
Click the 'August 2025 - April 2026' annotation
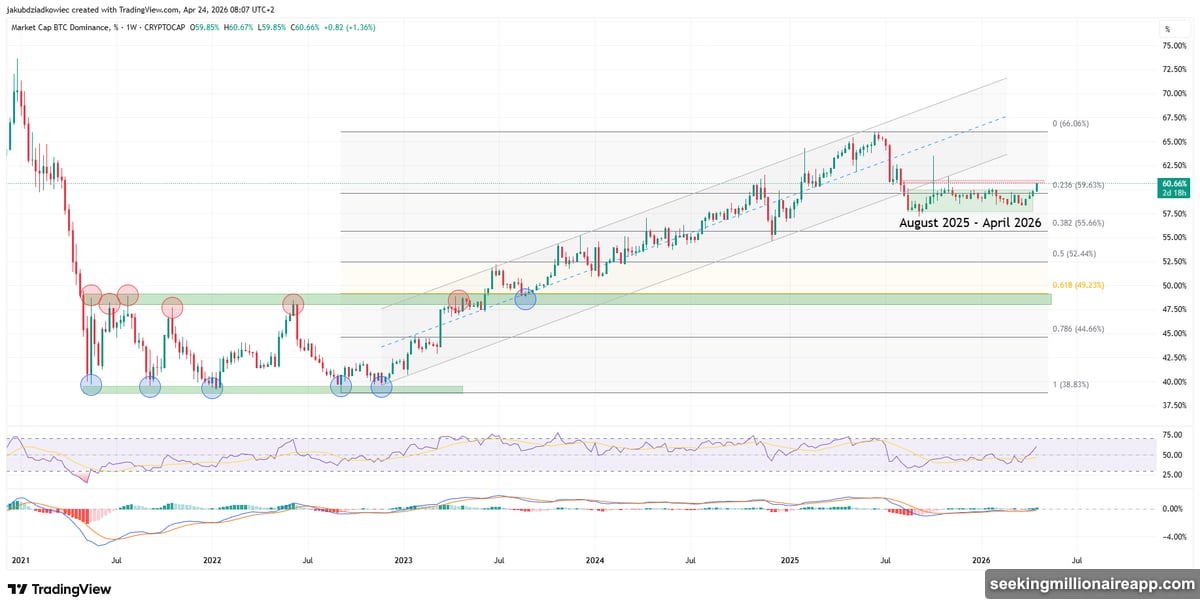click(971, 224)
